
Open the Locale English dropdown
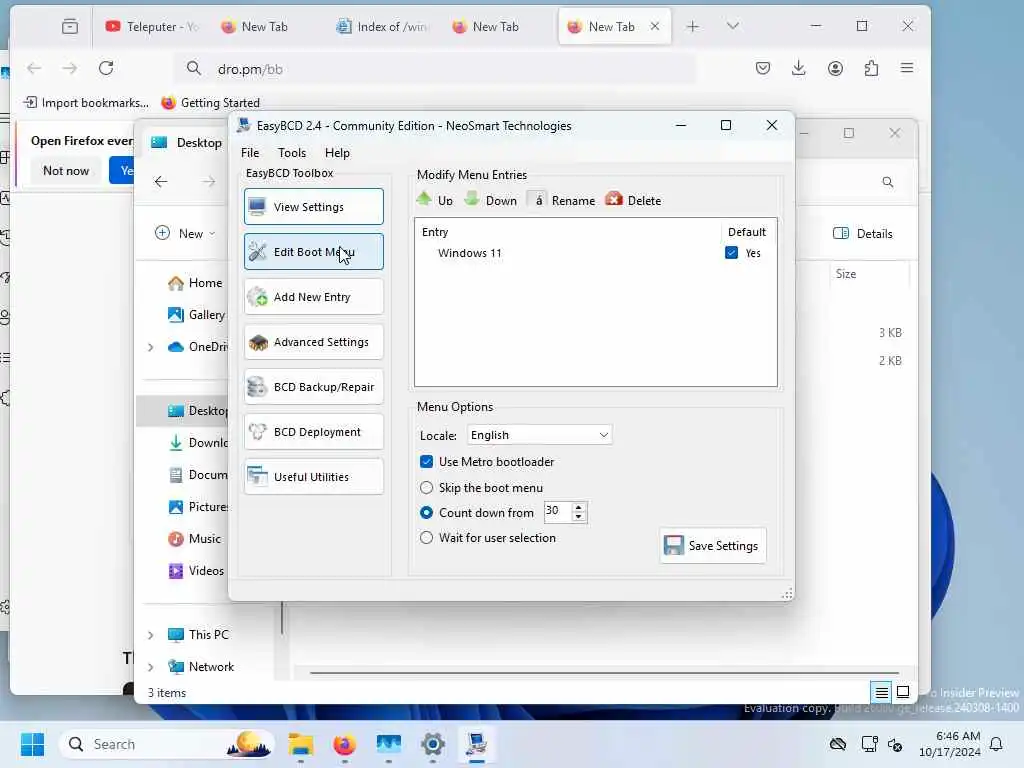(539, 435)
